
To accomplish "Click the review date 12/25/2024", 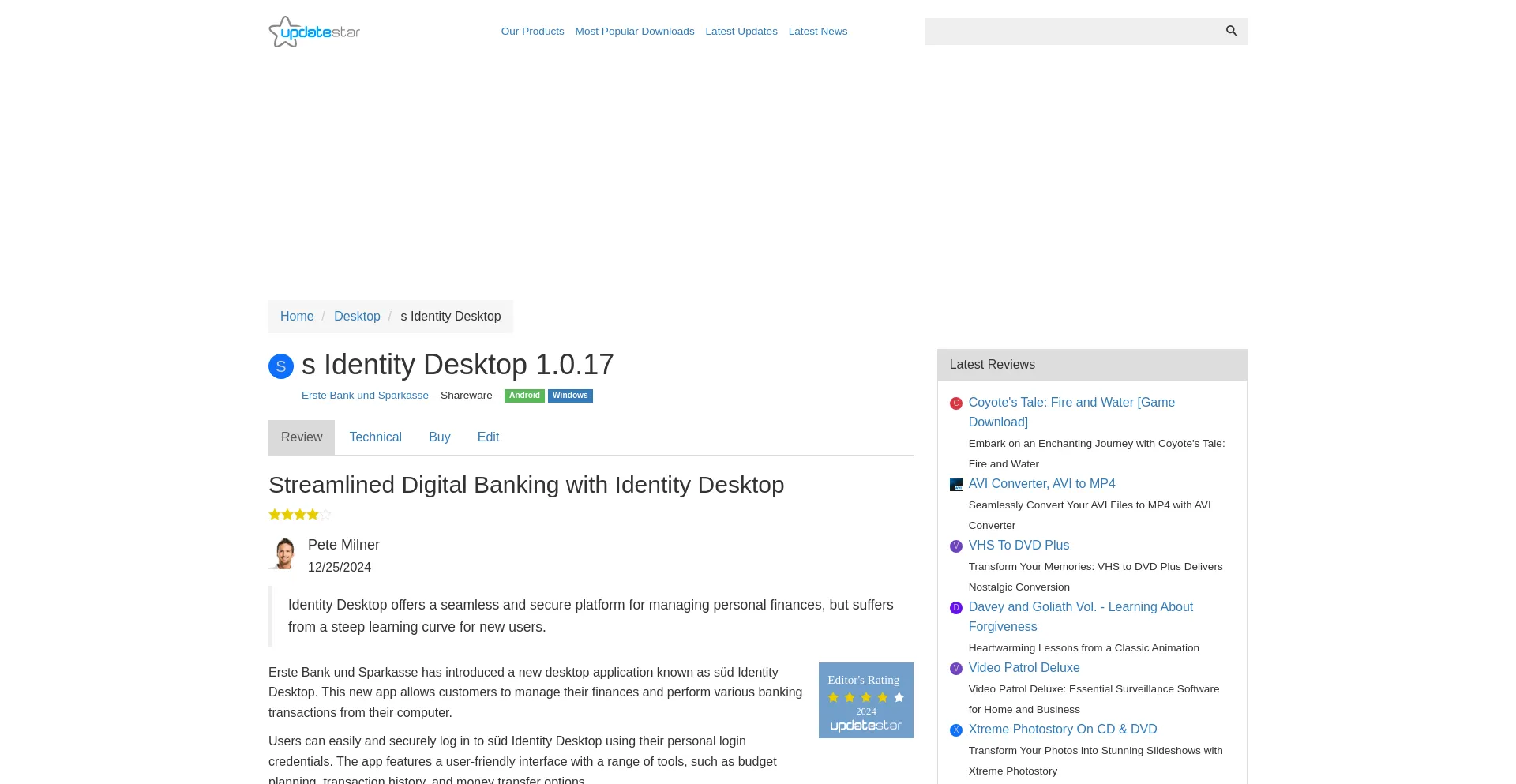I will [340, 568].
